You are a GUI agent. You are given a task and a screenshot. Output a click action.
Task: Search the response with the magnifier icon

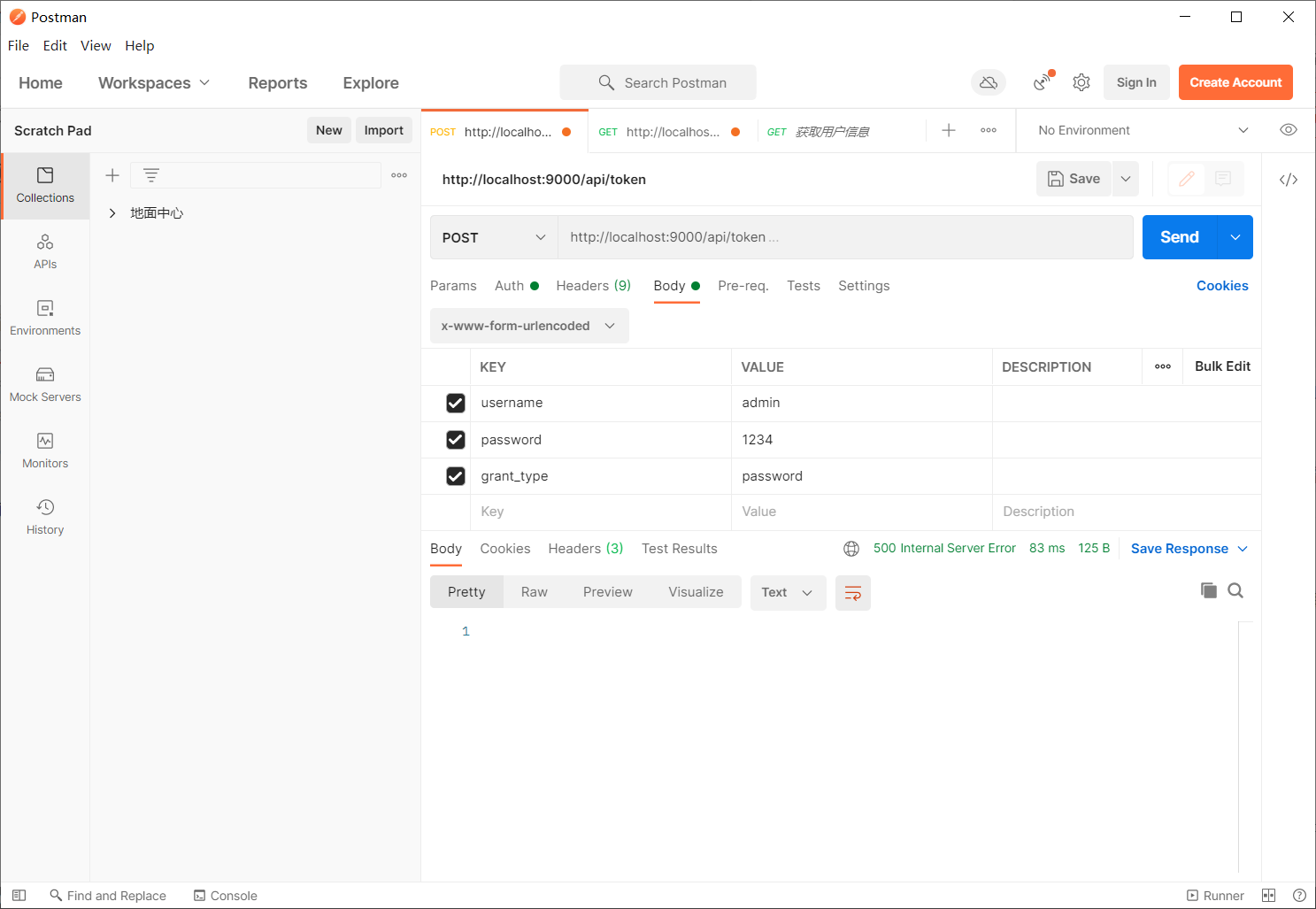(x=1235, y=590)
